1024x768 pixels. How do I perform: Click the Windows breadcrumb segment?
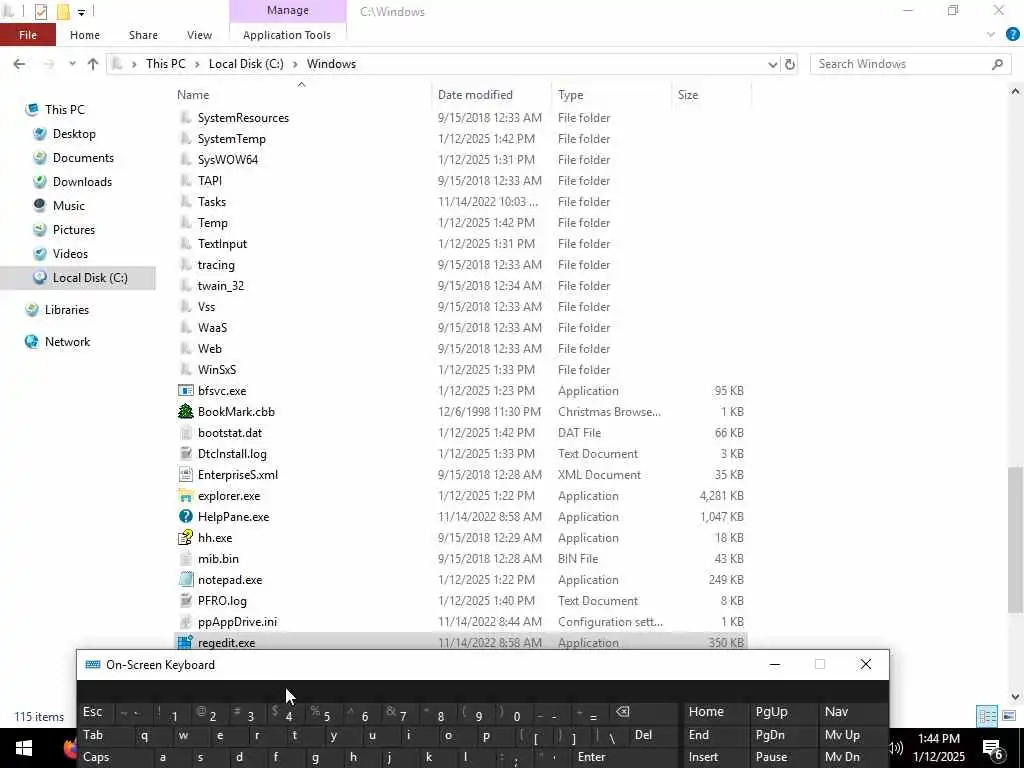pos(331,64)
